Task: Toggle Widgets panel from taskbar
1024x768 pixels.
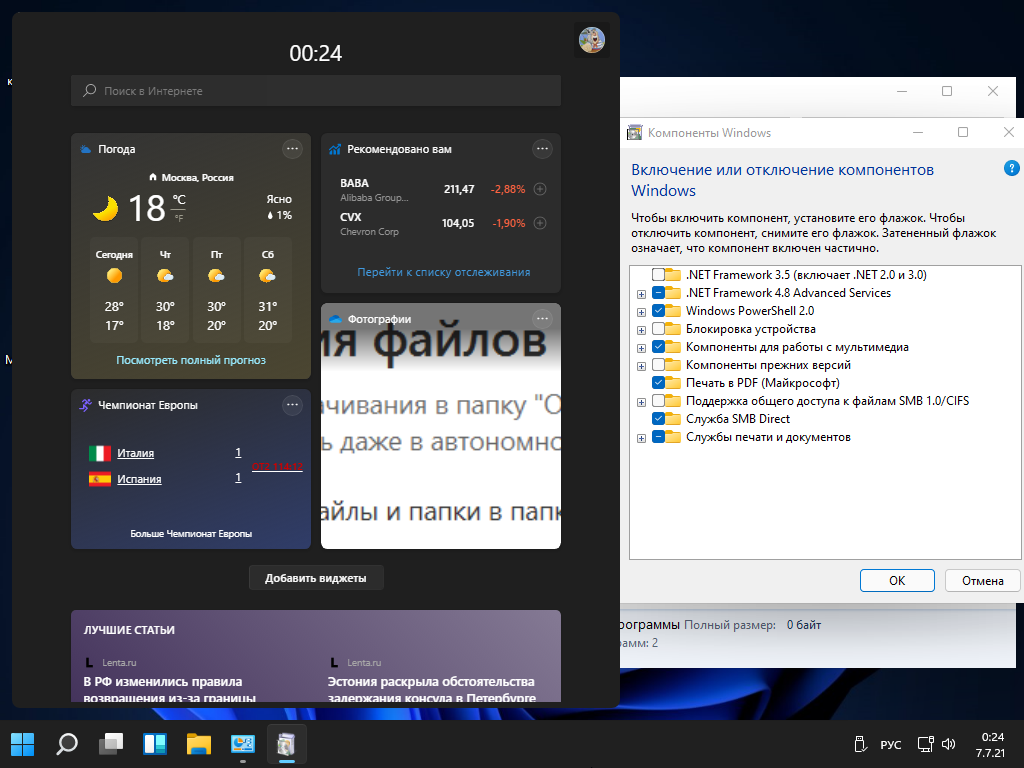Action: 155,744
